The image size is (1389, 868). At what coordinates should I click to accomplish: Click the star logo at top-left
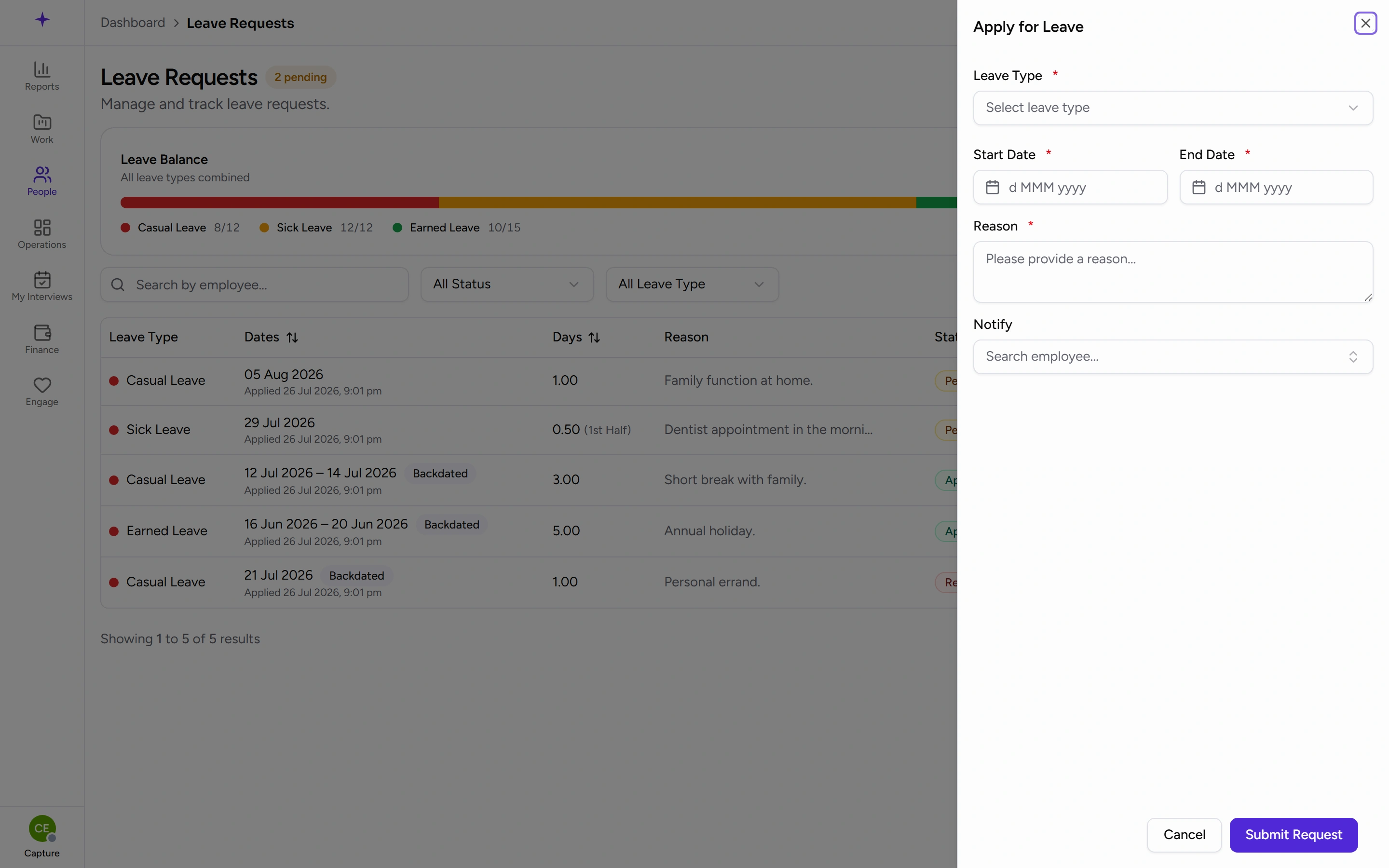pyautogui.click(x=42, y=20)
